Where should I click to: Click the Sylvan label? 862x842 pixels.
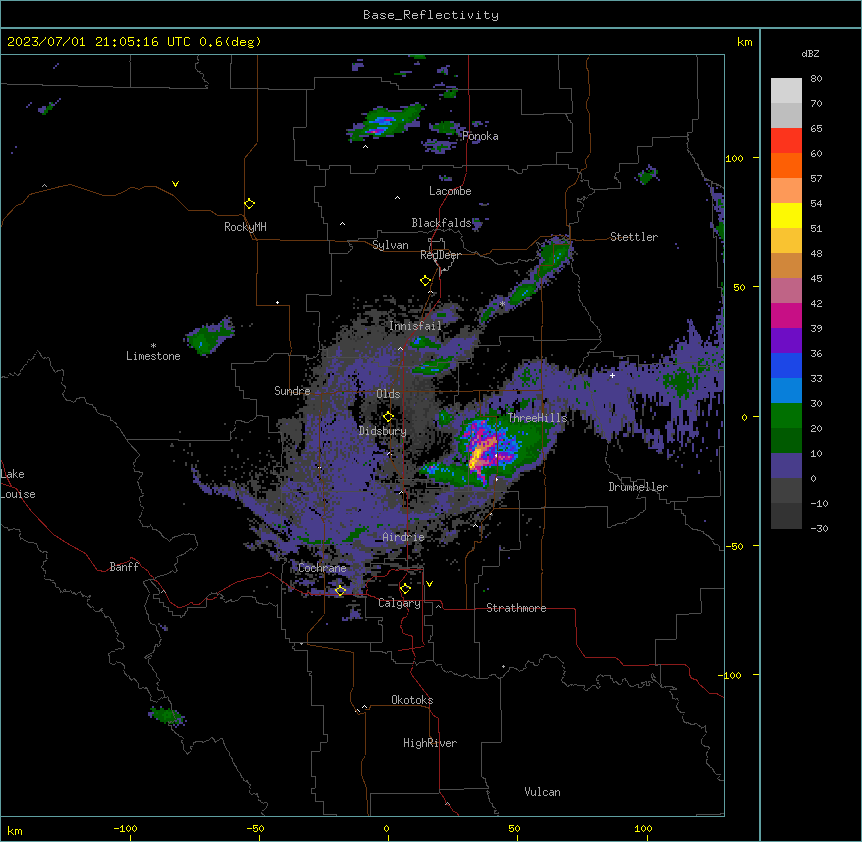click(x=390, y=245)
